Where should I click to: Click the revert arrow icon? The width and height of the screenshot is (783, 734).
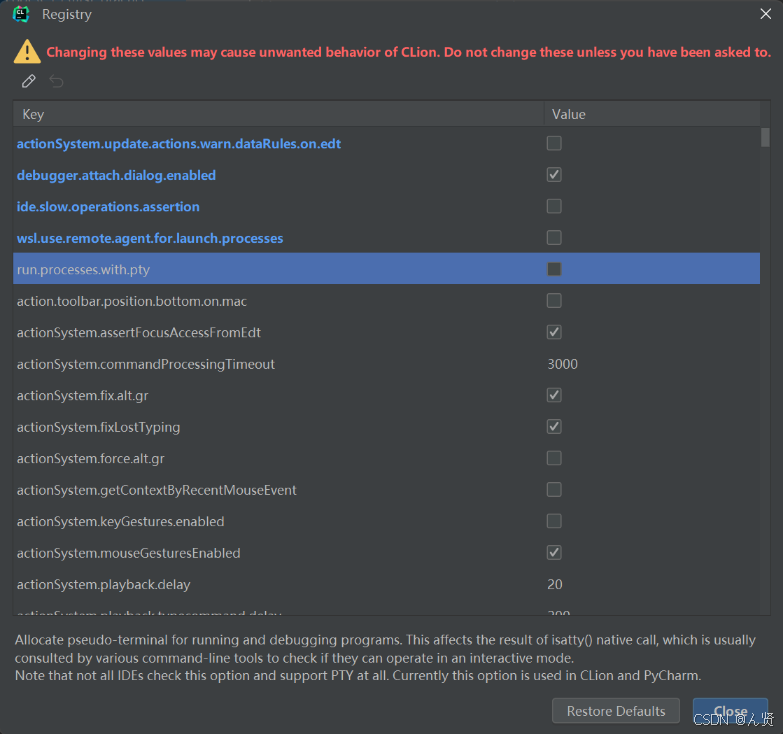coord(57,81)
